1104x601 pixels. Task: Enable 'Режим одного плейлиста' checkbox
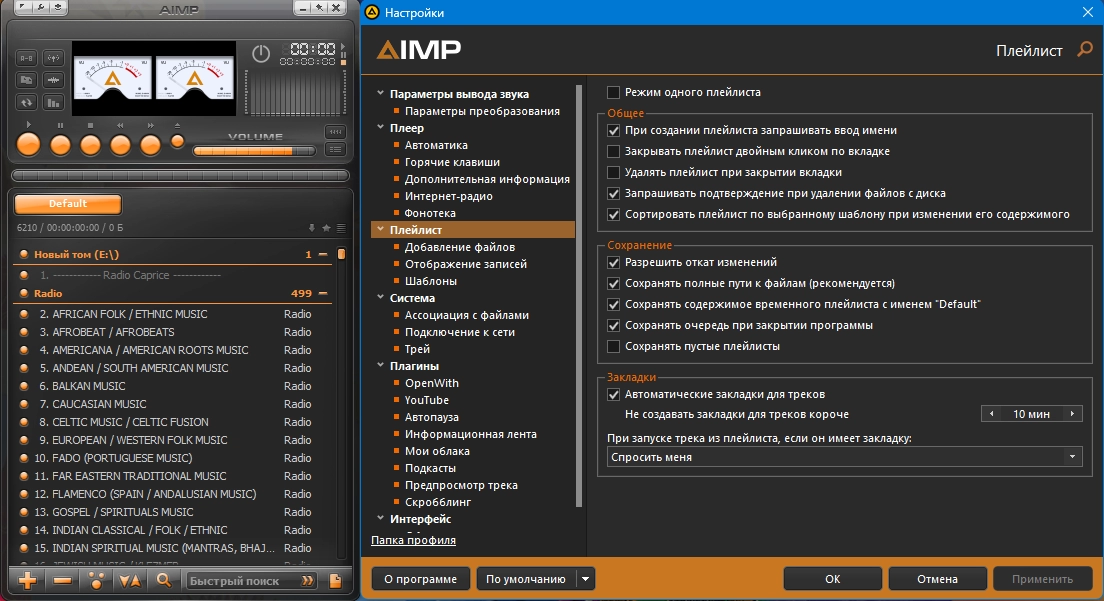click(613, 92)
